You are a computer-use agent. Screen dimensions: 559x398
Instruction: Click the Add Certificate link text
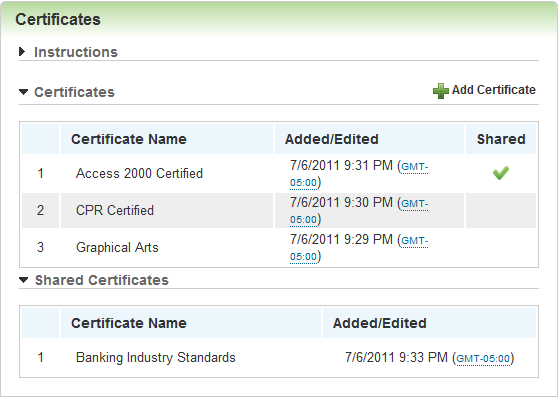494,90
